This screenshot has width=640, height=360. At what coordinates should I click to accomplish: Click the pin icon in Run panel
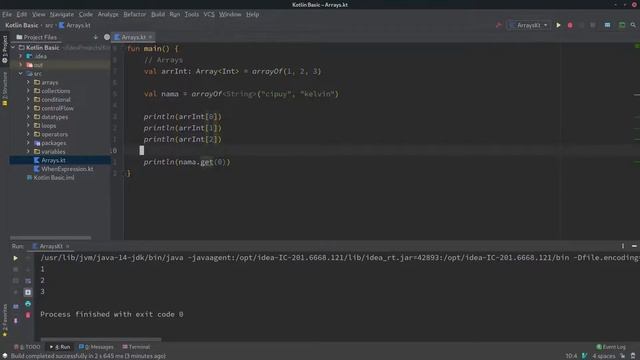tap(16, 321)
